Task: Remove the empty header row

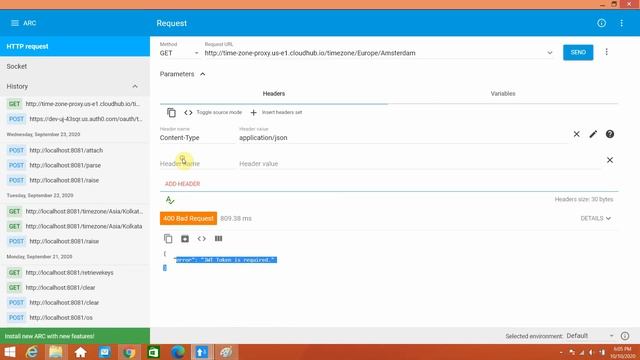Action: 610,160
